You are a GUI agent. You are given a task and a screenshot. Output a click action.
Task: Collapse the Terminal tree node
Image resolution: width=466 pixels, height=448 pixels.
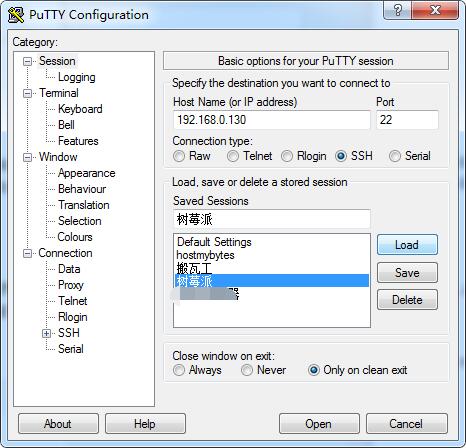27,93
